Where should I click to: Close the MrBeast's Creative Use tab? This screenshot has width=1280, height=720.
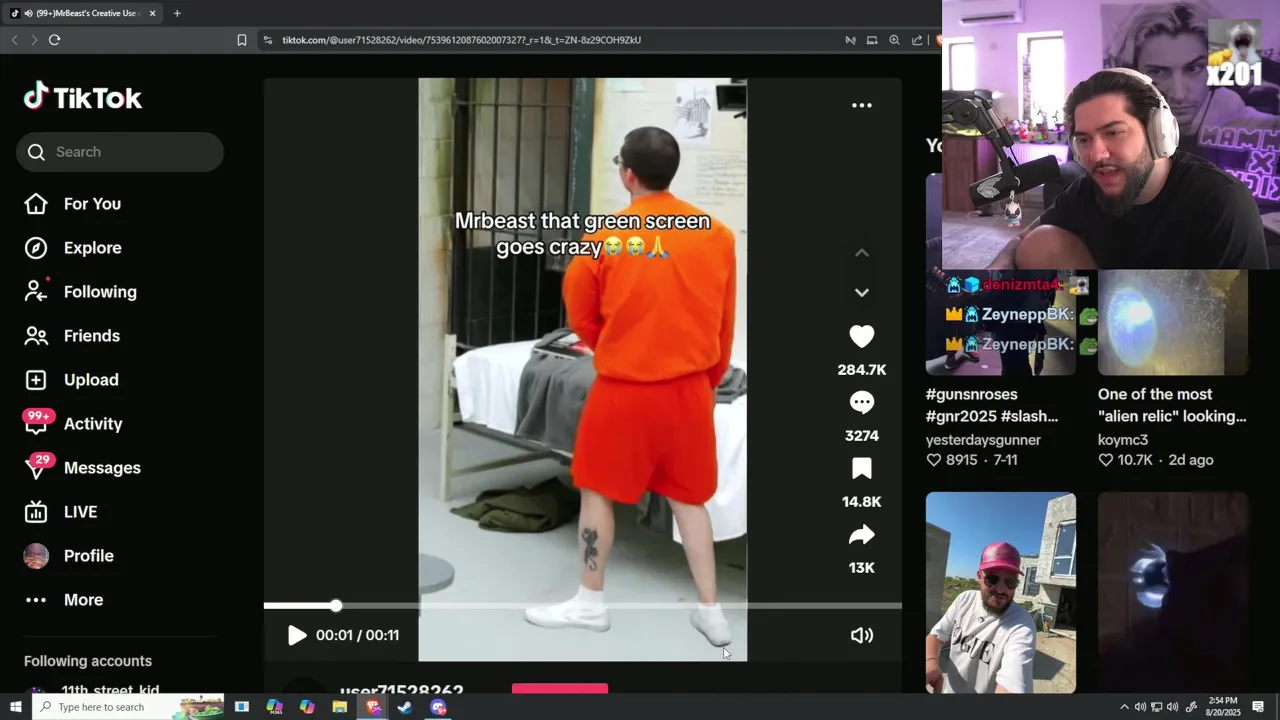(x=152, y=13)
